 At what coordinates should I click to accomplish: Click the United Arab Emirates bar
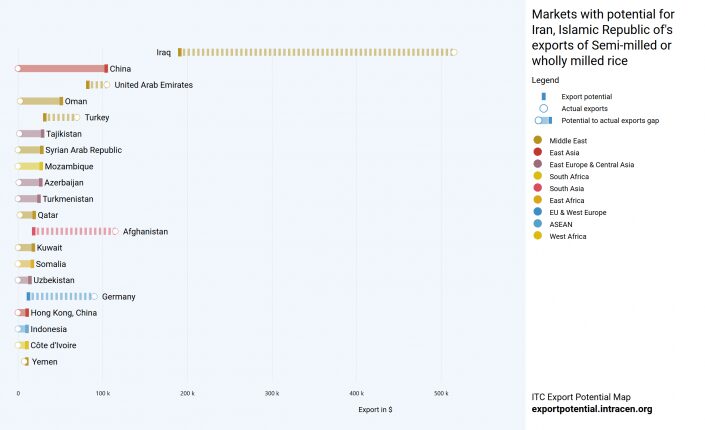click(x=98, y=85)
